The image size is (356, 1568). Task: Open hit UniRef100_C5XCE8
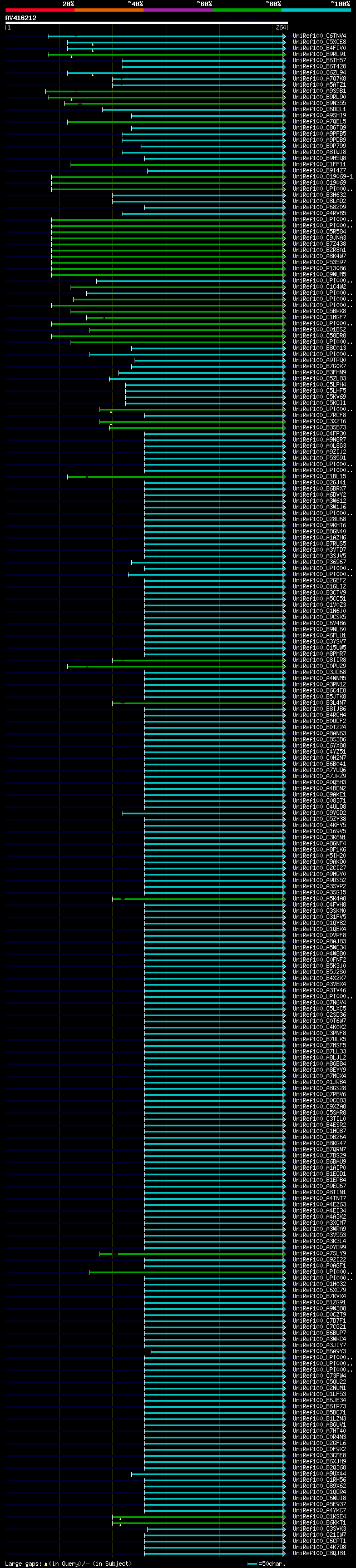tap(319, 42)
